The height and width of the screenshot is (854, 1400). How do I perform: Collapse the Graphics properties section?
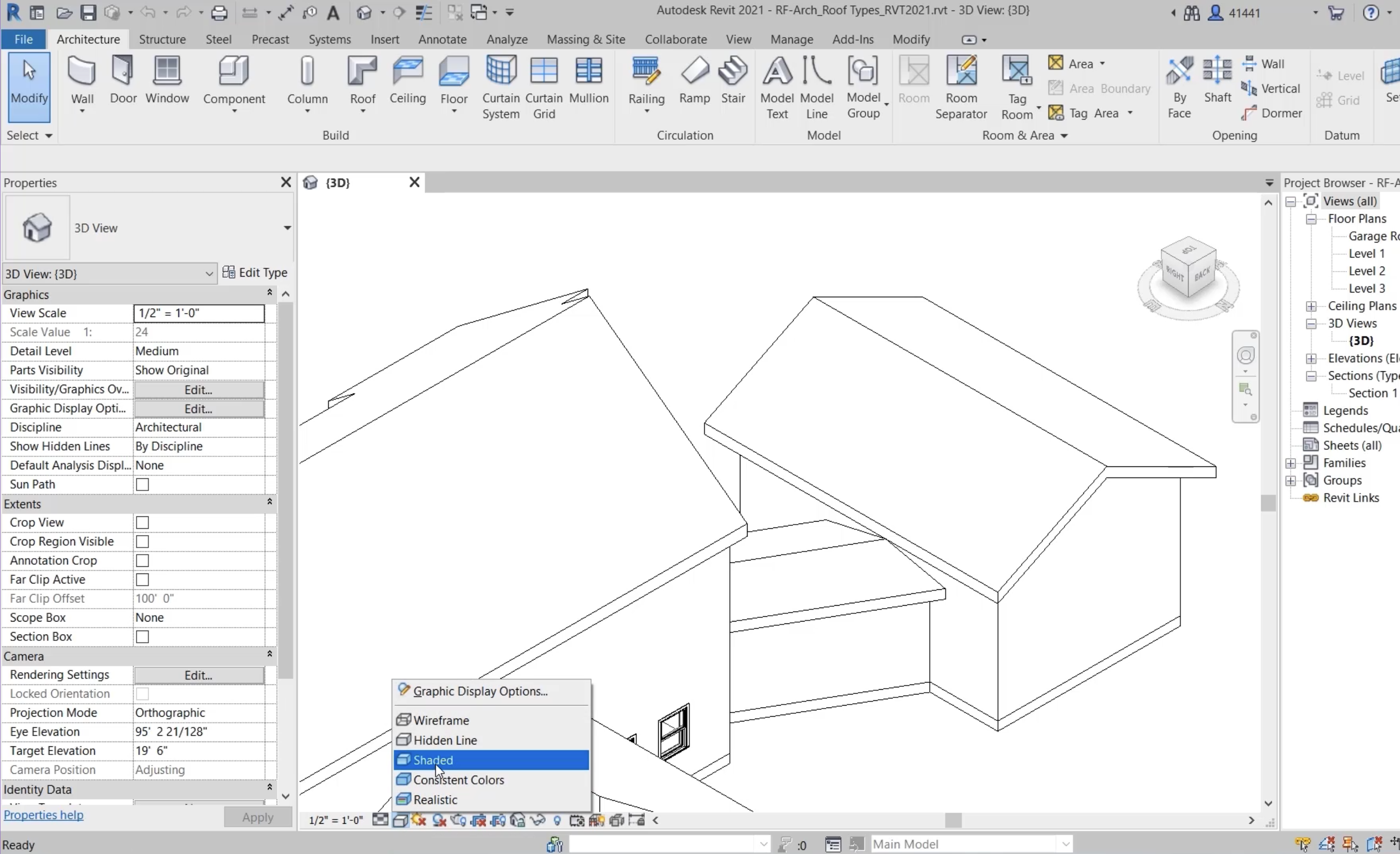[270, 293]
